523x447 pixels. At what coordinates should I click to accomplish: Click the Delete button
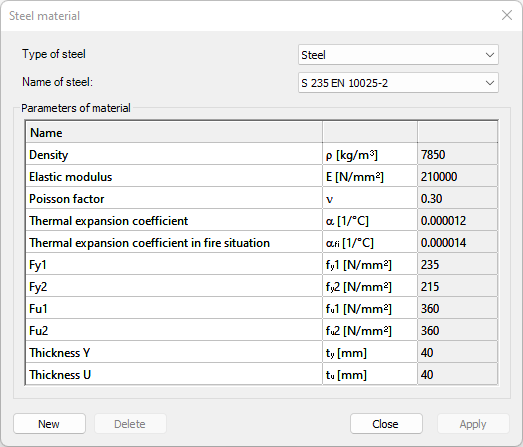point(130,424)
